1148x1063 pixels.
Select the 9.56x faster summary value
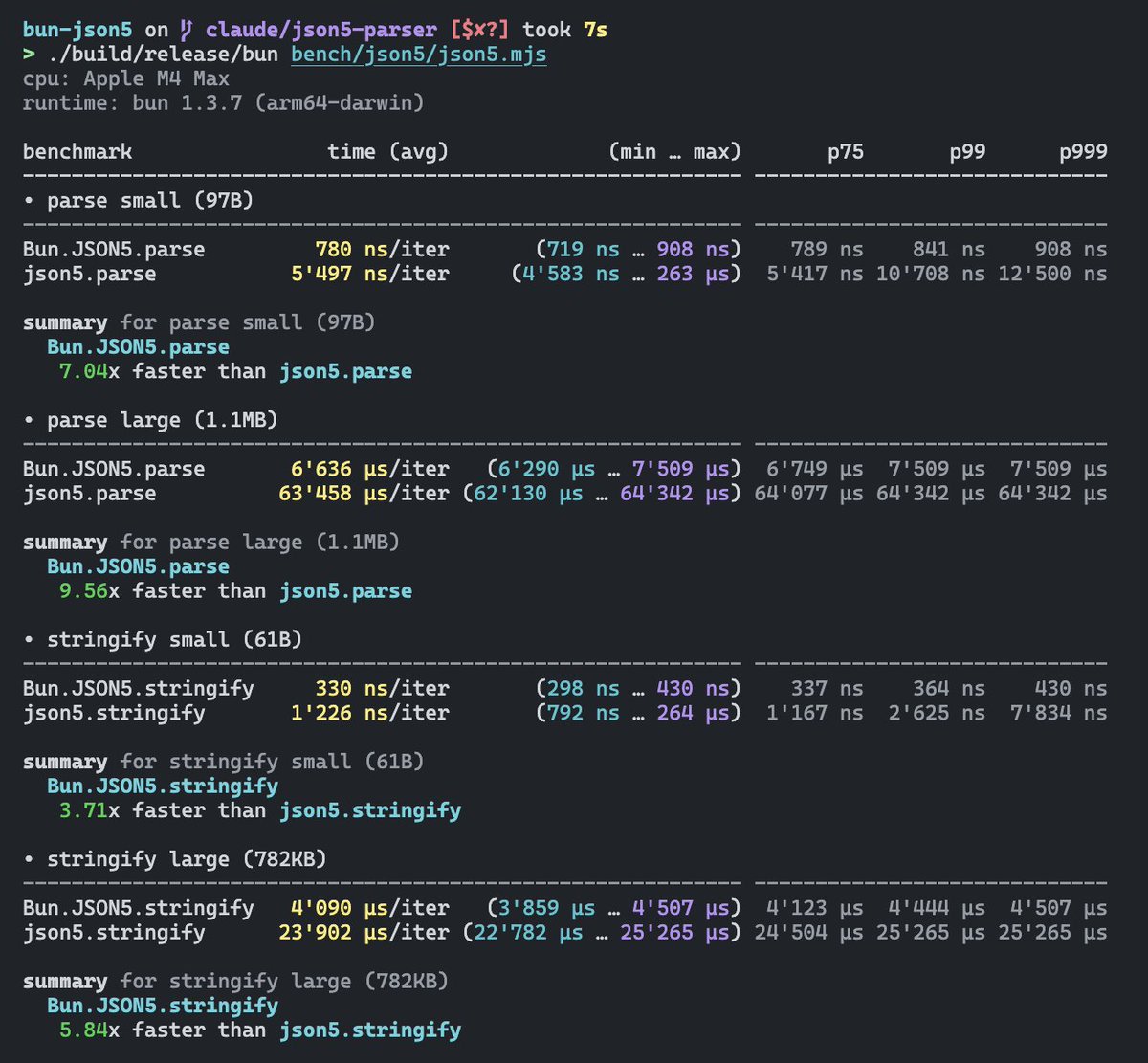81,590
